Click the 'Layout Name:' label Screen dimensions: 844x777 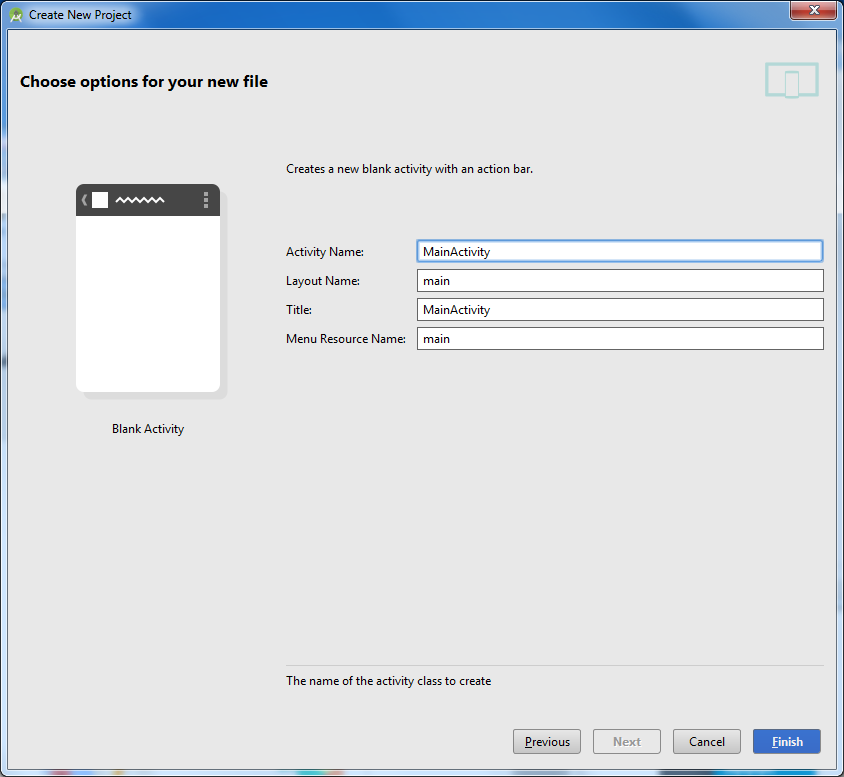322,281
